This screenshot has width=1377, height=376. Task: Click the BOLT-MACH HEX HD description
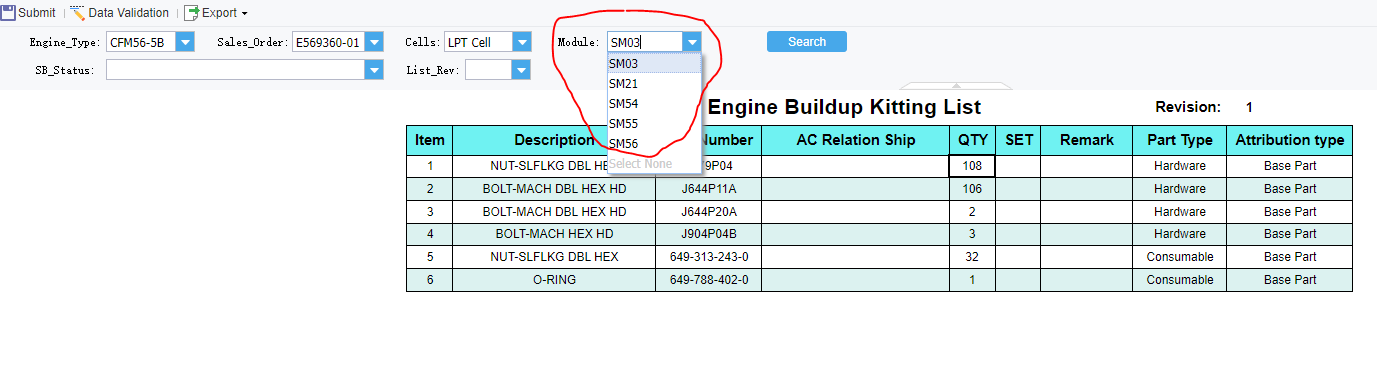tap(554, 234)
